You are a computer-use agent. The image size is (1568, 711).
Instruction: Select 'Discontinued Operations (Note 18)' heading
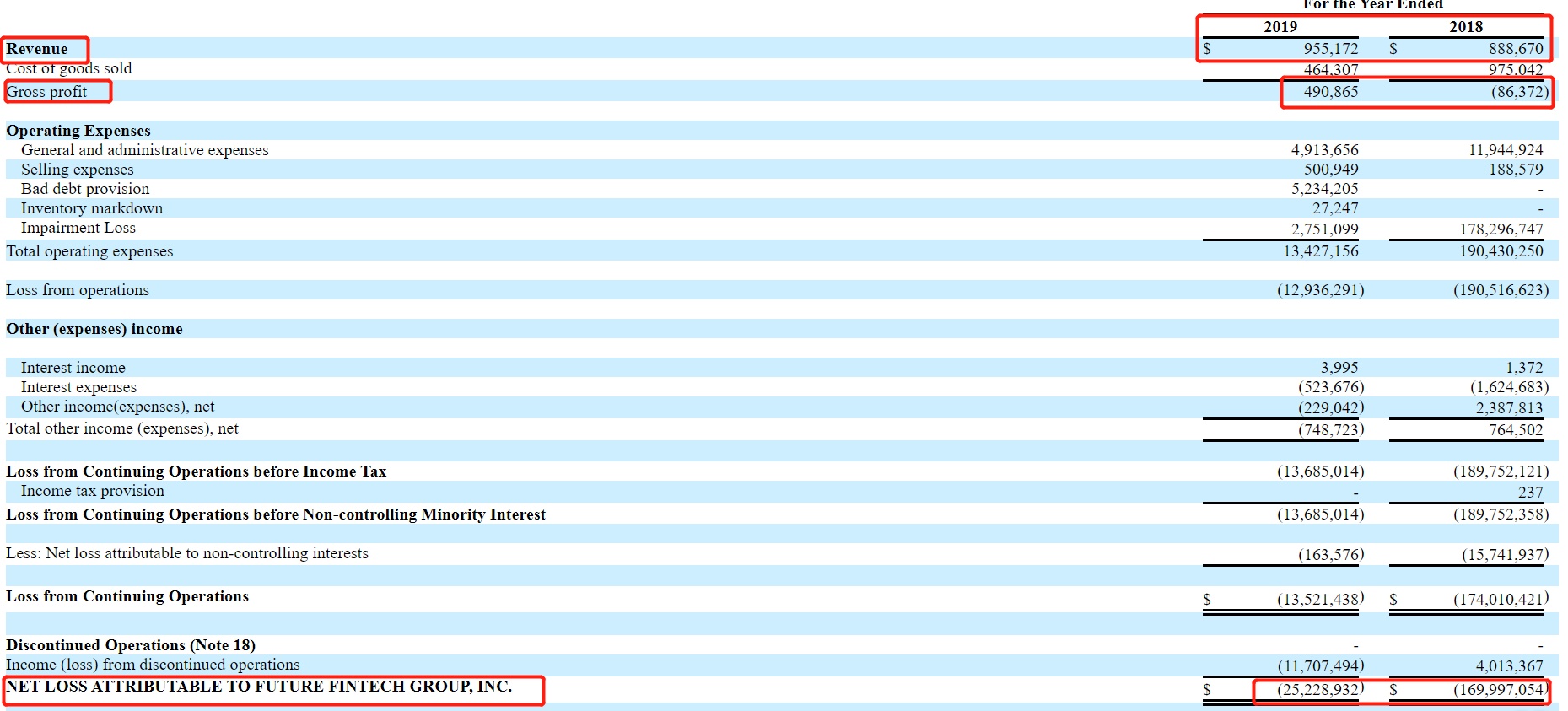coord(131,645)
